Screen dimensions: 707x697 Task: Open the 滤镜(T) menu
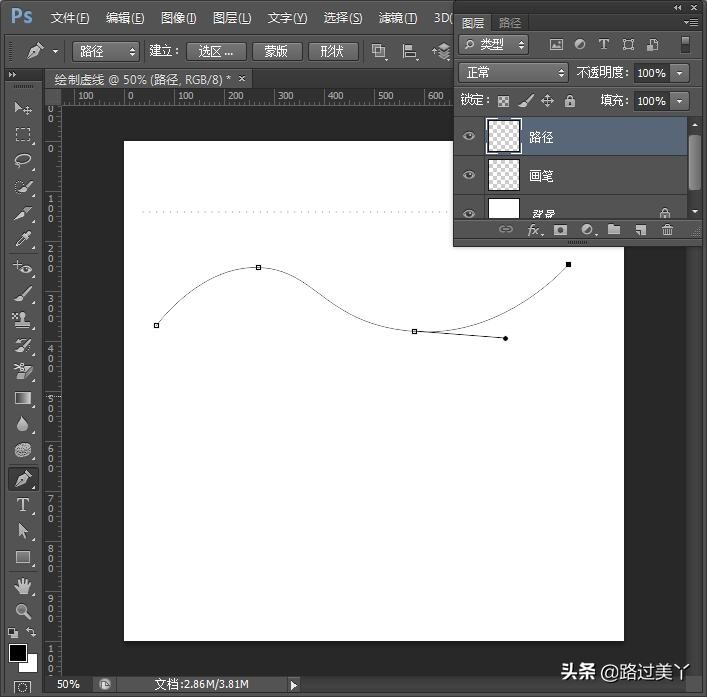tap(398, 18)
